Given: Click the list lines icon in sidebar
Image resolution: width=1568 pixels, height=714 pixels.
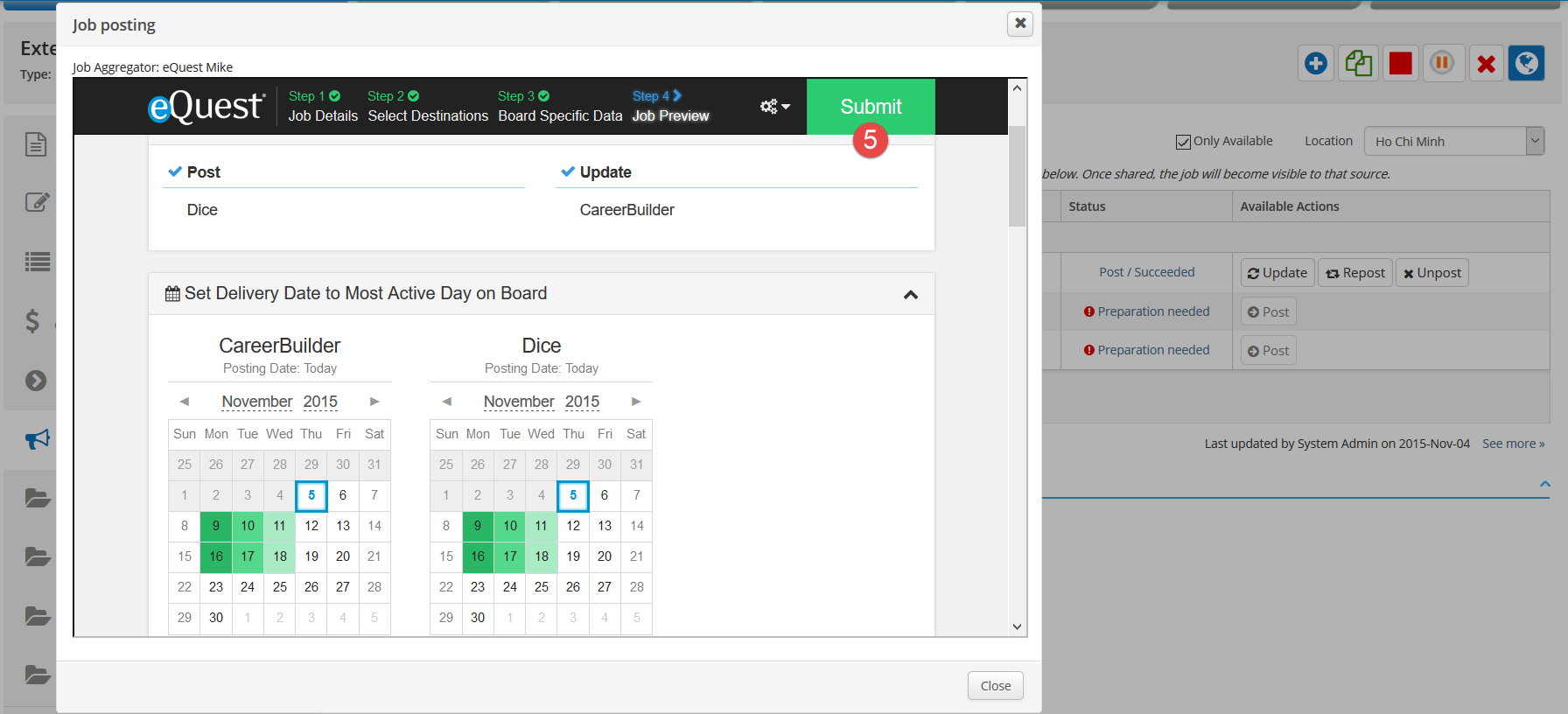Looking at the screenshot, I should [37, 262].
